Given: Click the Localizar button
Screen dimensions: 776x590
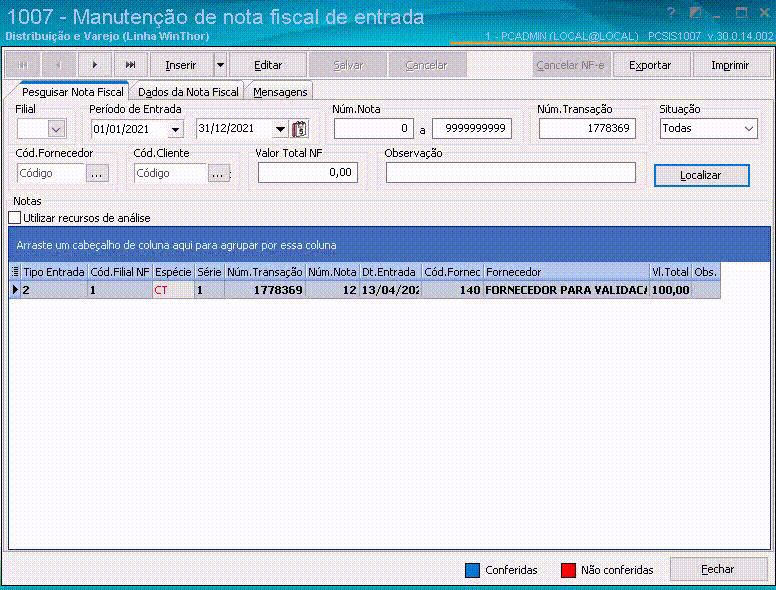Looking at the screenshot, I should coord(701,175).
